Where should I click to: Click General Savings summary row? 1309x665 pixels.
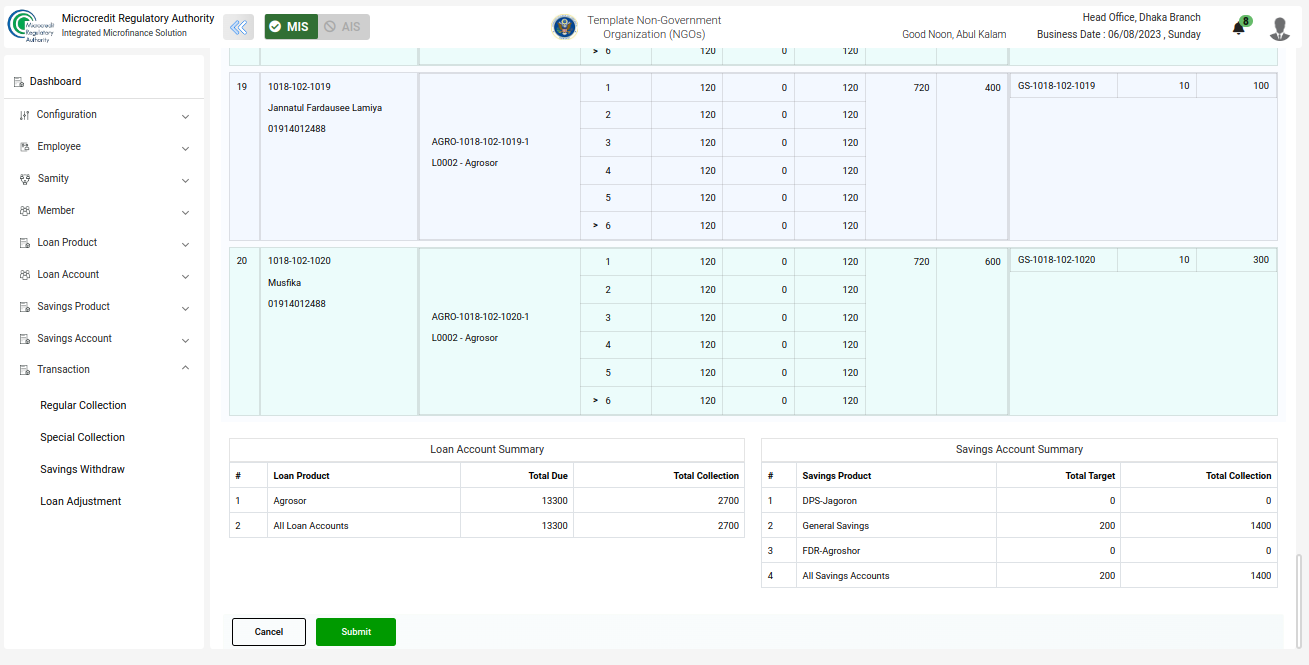point(1019,526)
